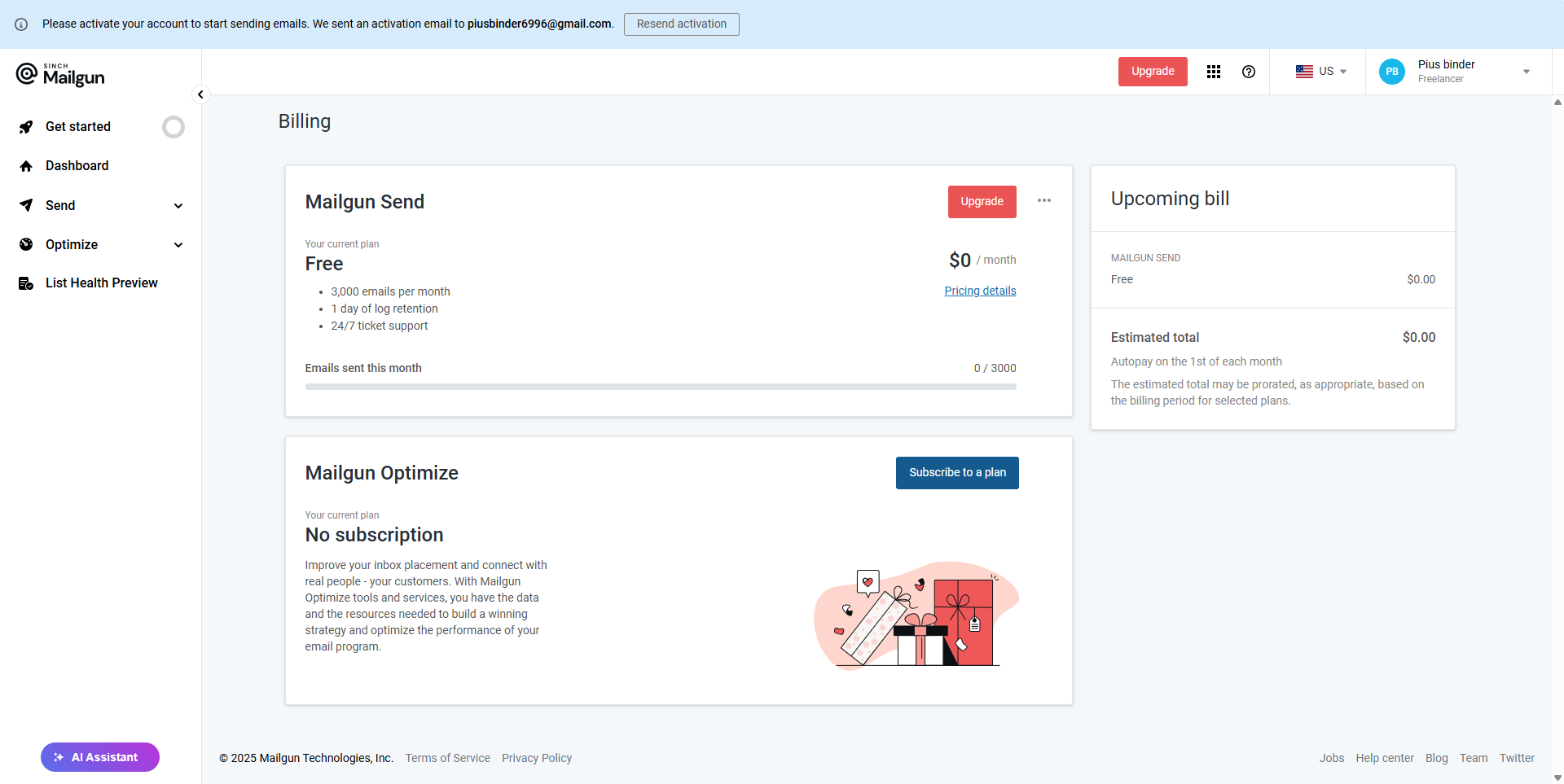Image resolution: width=1564 pixels, height=784 pixels.
Task: Click the PB profile avatar
Action: point(1392,72)
